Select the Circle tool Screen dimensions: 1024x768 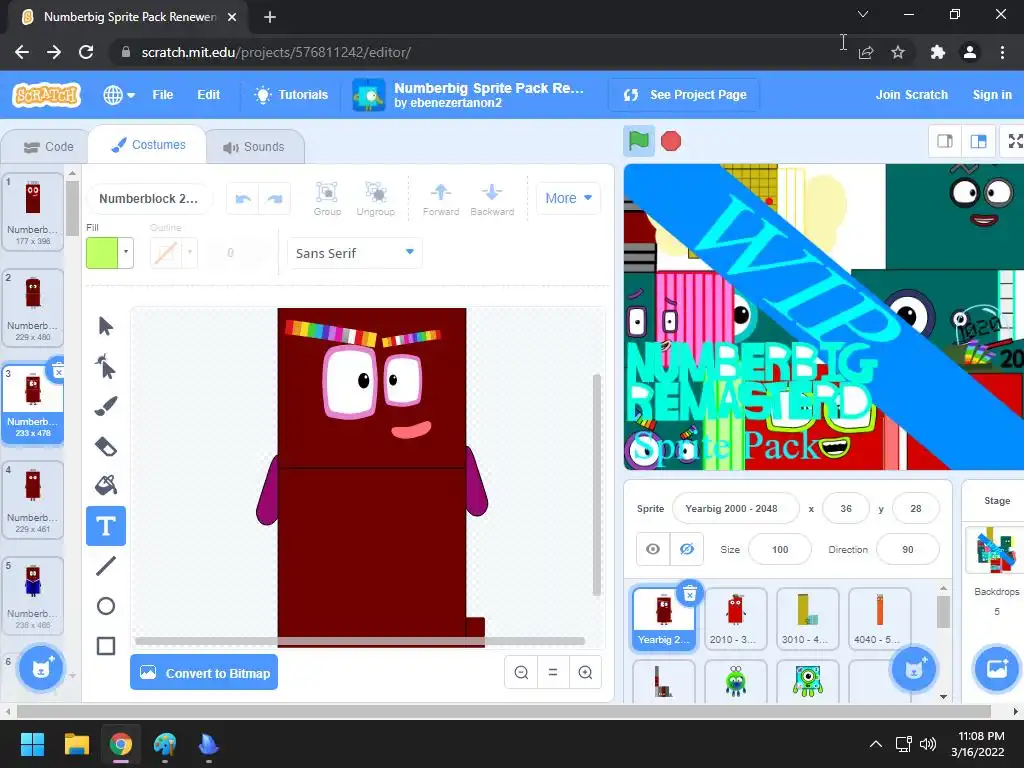coord(106,606)
